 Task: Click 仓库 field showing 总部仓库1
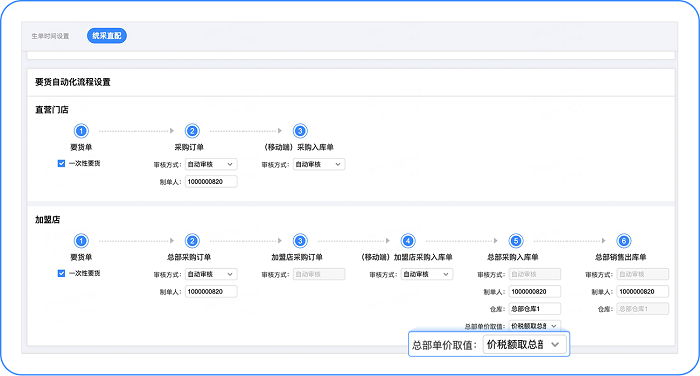tap(535, 309)
